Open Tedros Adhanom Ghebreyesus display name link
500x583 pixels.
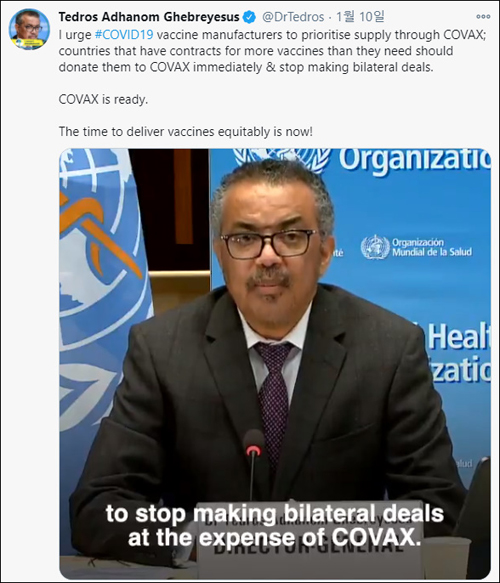pyautogui.click(x=149, y=17)
